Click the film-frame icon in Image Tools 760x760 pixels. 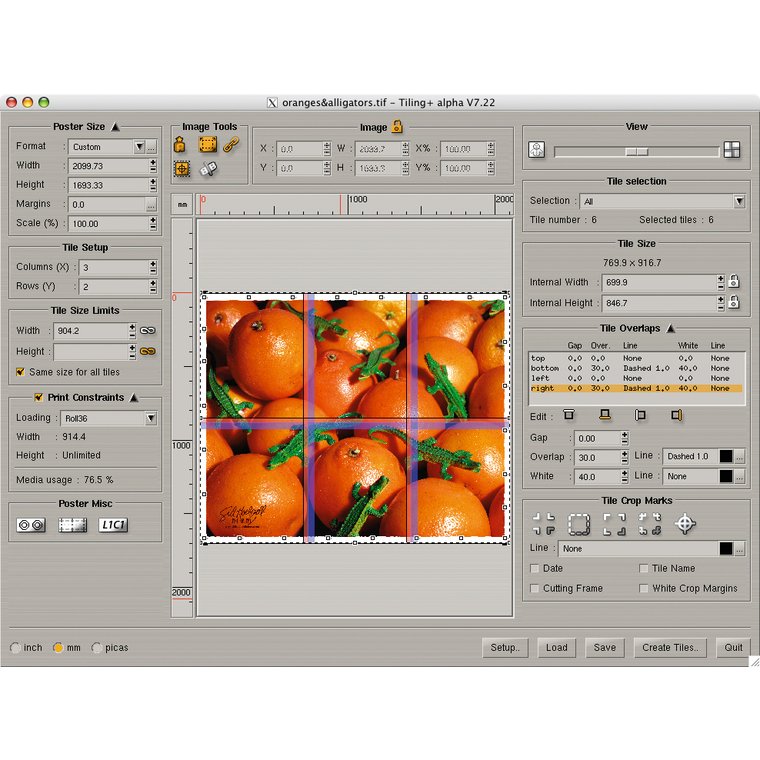coord(207,145)
